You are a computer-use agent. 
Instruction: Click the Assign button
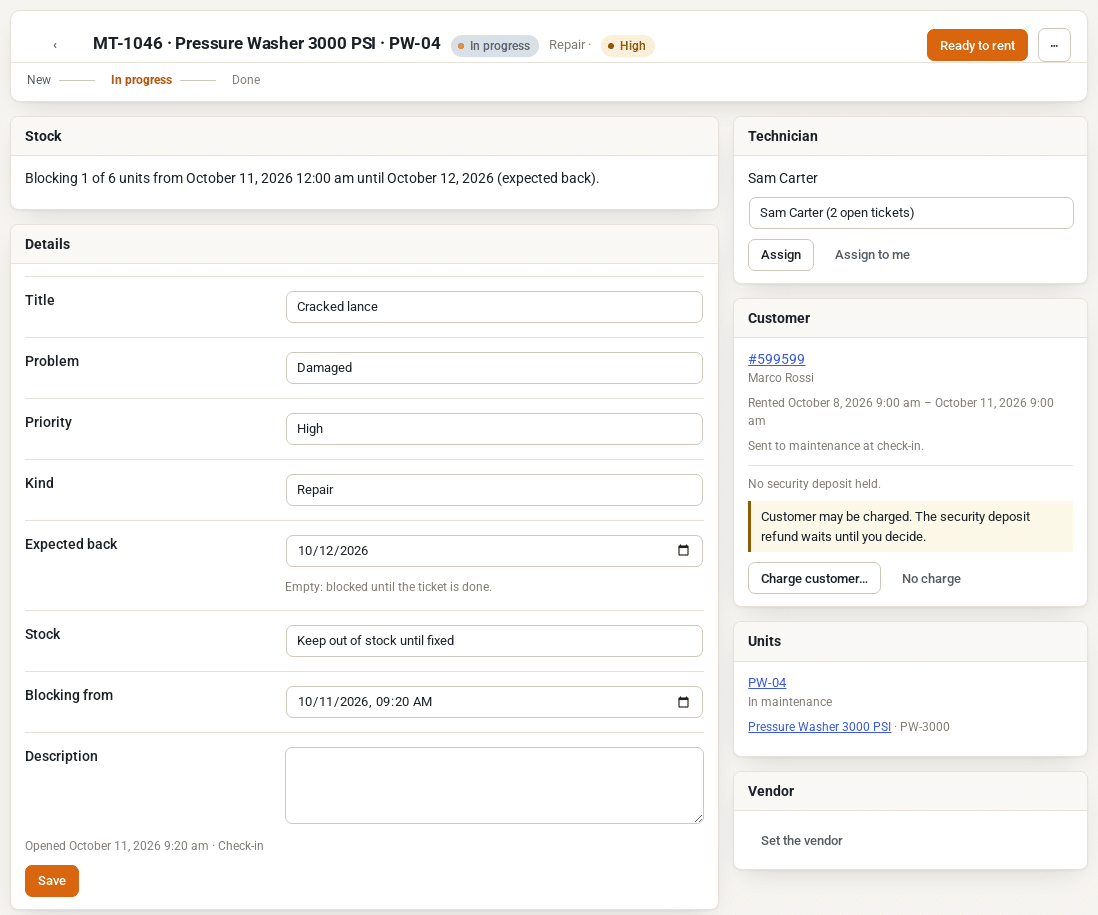coord(781,255)
